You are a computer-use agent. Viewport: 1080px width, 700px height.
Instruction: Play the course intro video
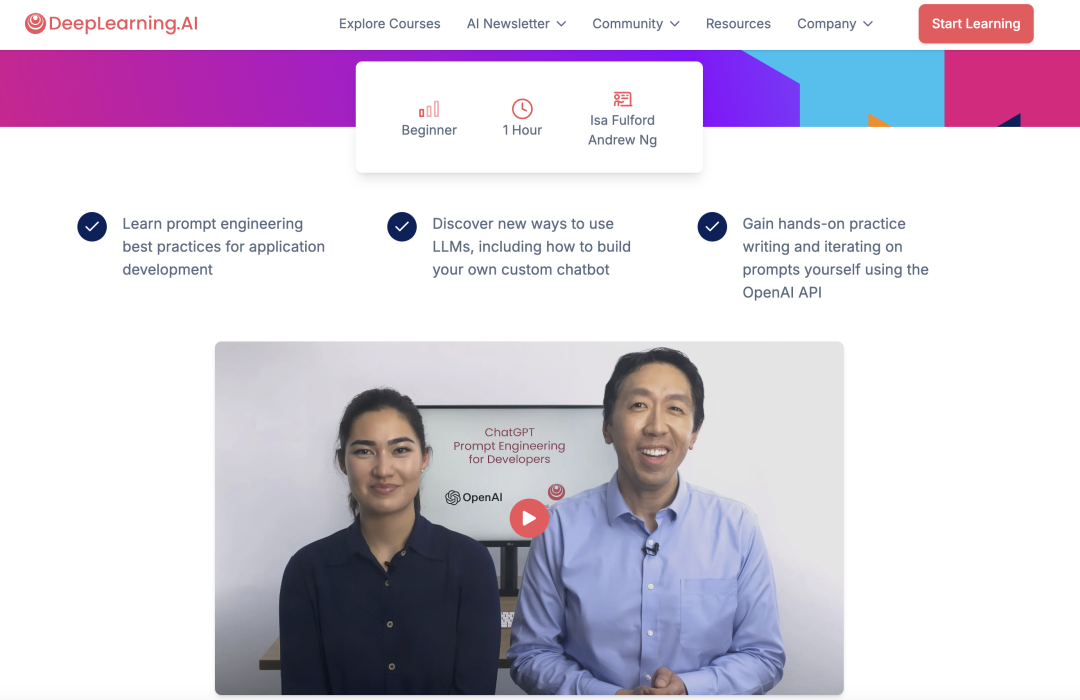(x=529, y=518)
